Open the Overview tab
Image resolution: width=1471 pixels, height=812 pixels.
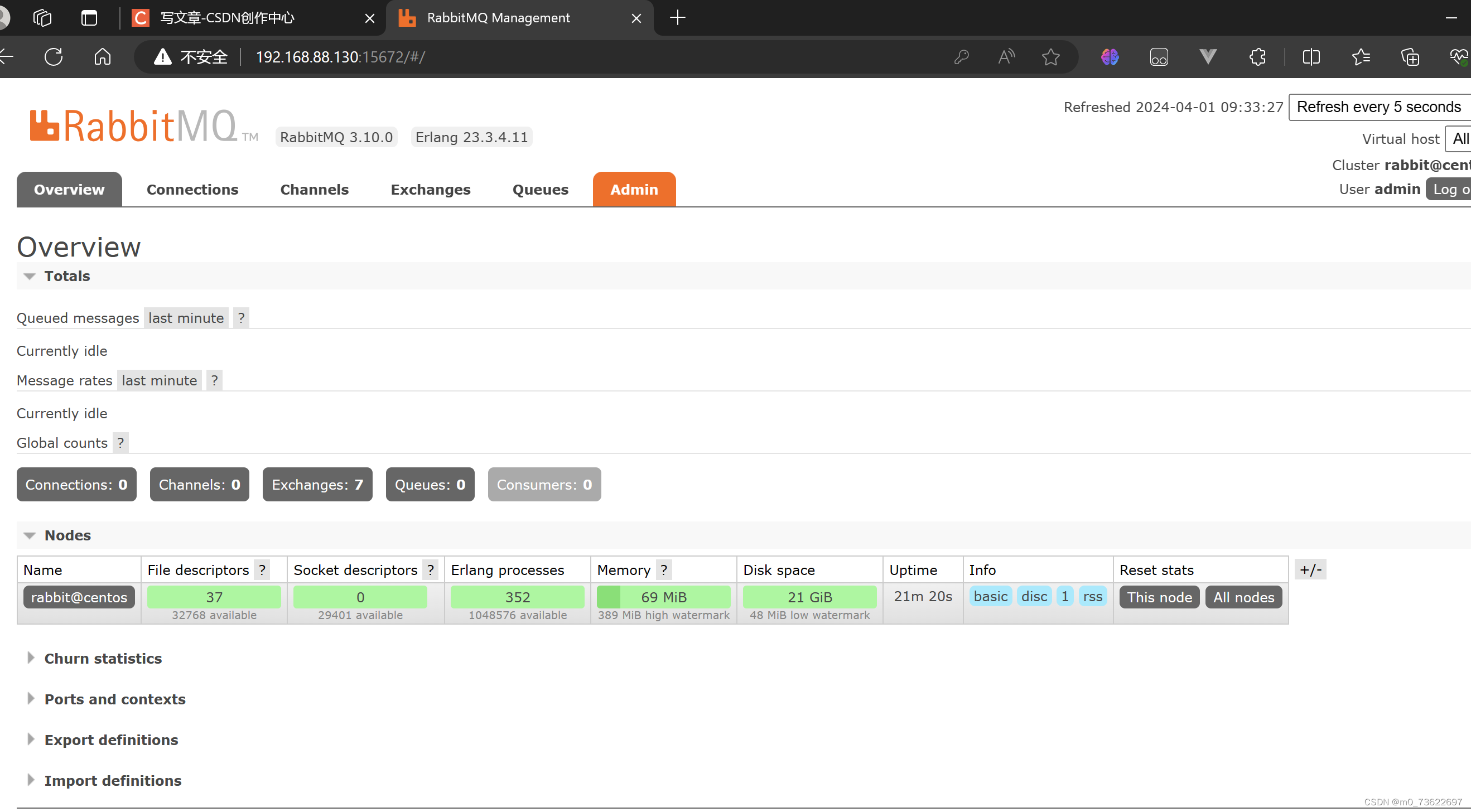coord(69,190)
